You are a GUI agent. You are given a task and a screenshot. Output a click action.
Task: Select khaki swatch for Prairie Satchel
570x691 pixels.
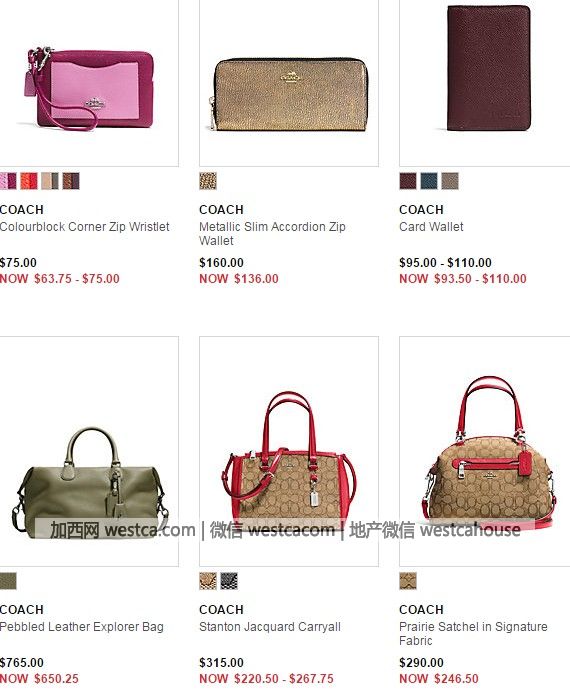pyautogui.click(x=408, y=581)
